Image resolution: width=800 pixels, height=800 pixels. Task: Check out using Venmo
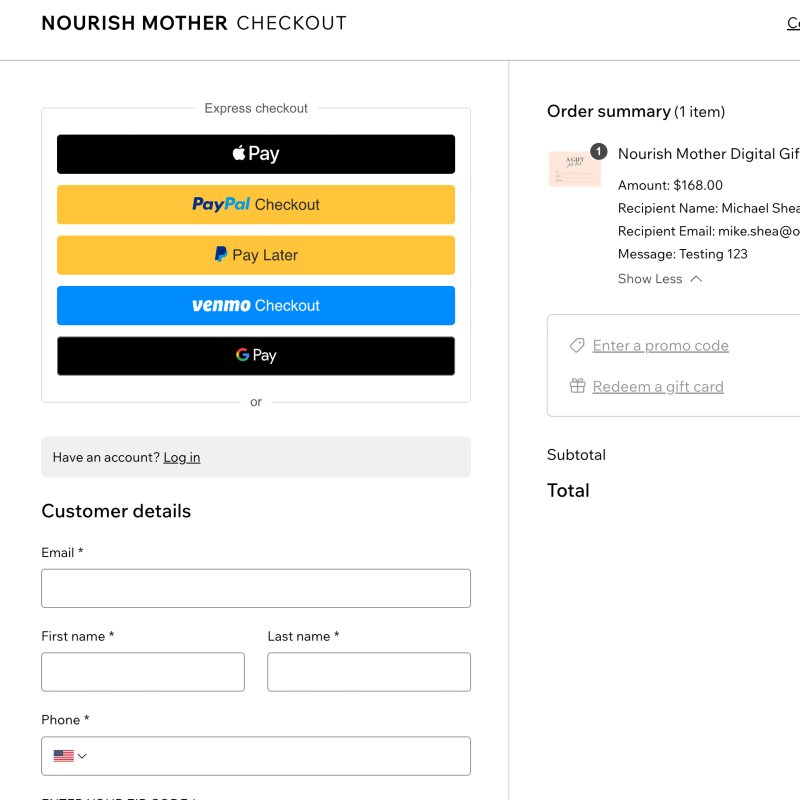(x=256, y=306)
